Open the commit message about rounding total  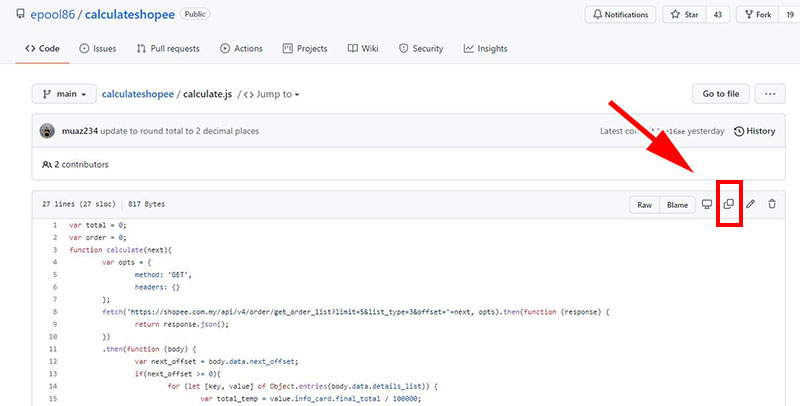(x=180, y=131)
